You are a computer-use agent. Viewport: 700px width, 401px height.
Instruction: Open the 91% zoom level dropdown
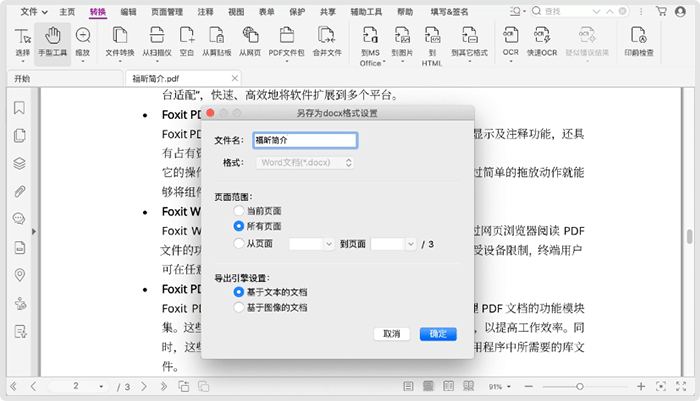point(500,387)
